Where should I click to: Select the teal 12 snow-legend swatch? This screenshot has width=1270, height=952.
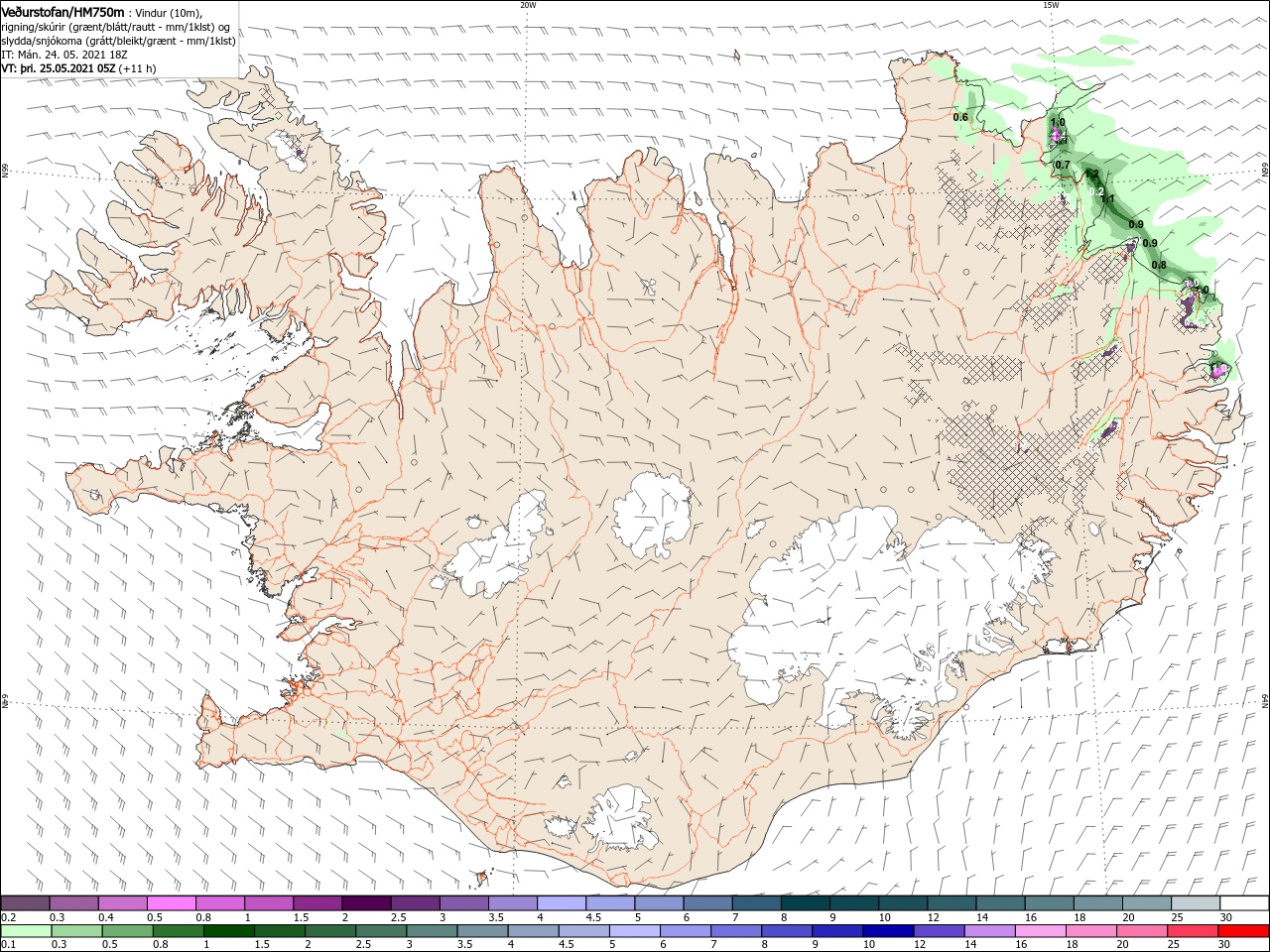coord(951,903)
